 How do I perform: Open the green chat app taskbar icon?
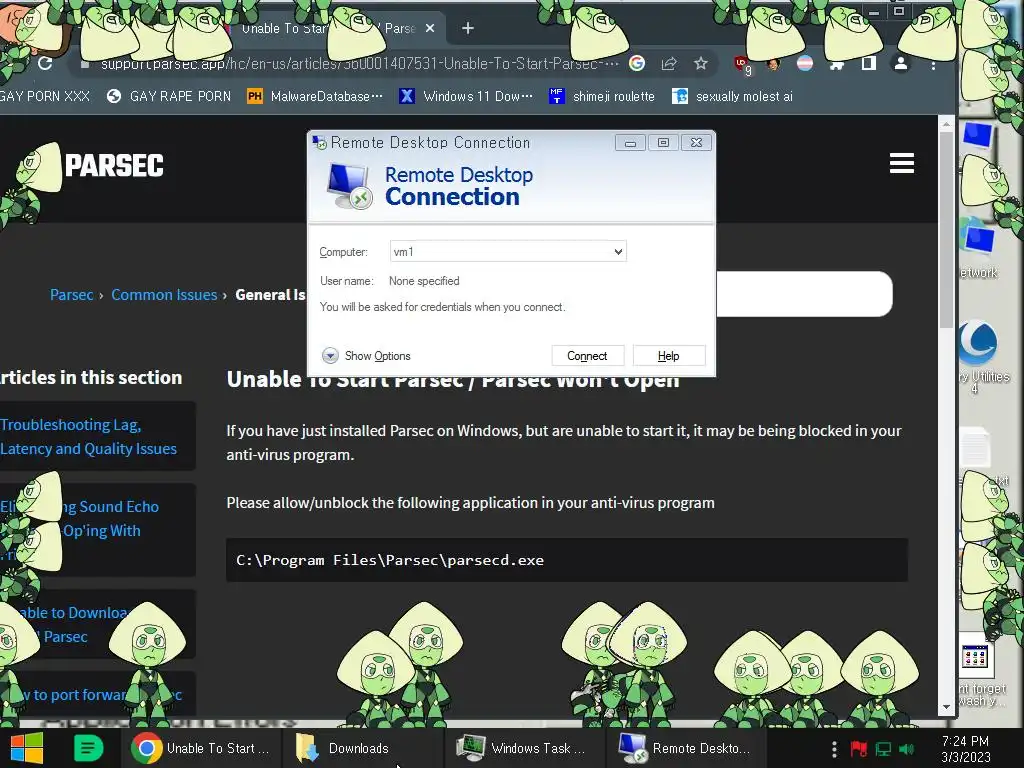coord(88,748)
